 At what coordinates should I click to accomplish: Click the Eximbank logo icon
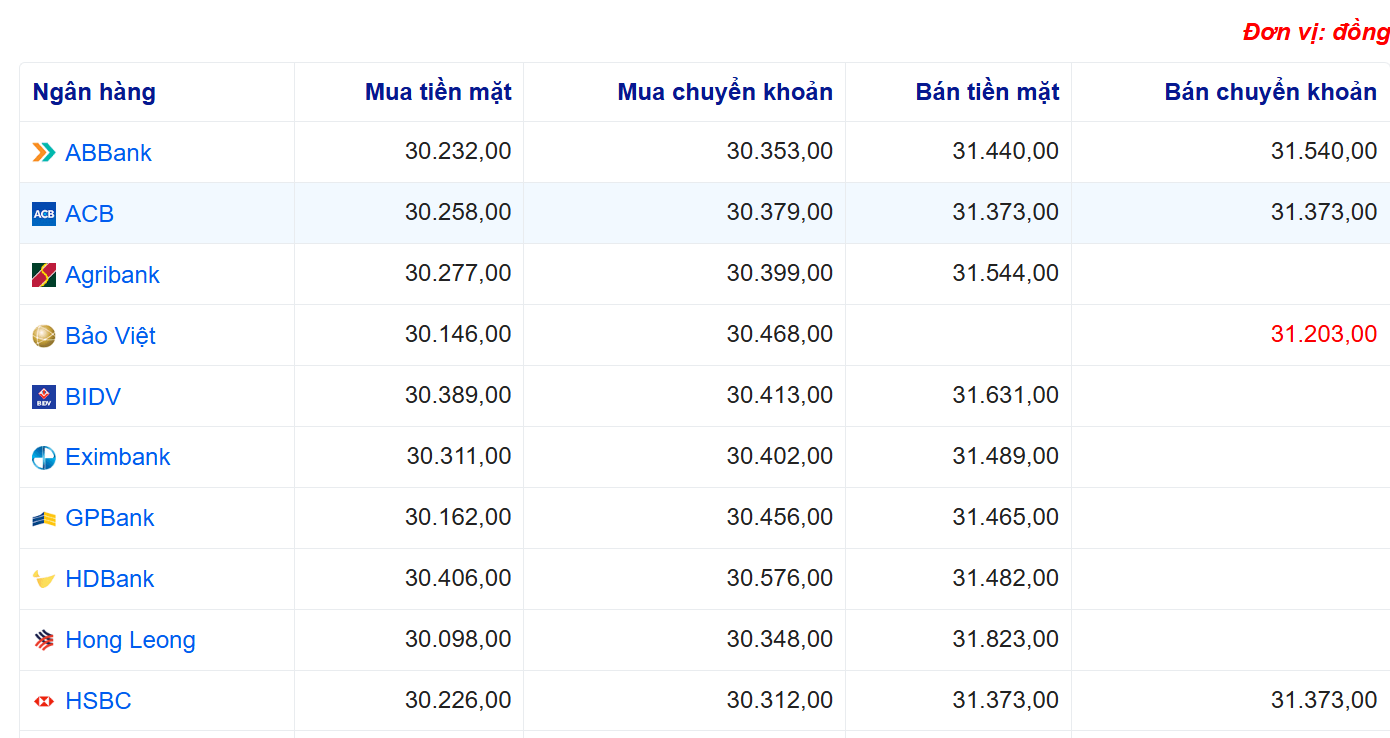pyautogui.click(x=44, y=458)
